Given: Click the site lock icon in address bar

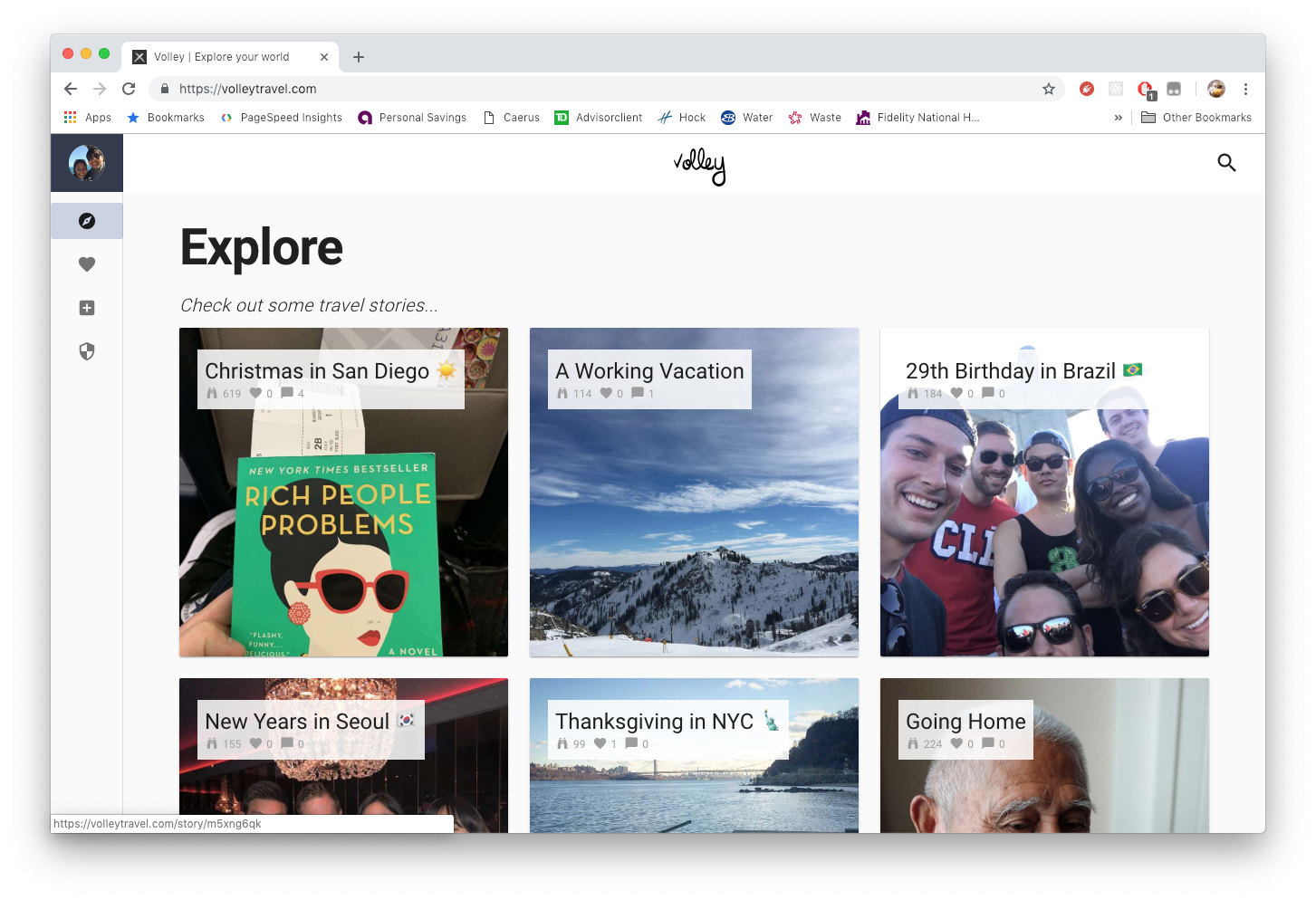Looking at the screenshot, I should (165, 89).
